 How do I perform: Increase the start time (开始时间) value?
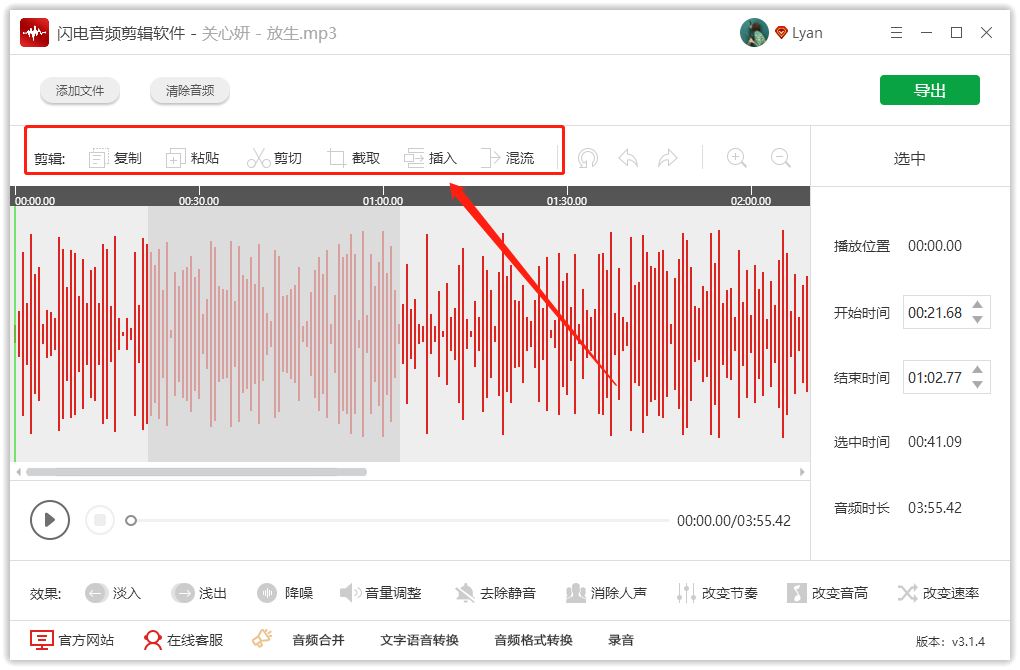[977, 305]
